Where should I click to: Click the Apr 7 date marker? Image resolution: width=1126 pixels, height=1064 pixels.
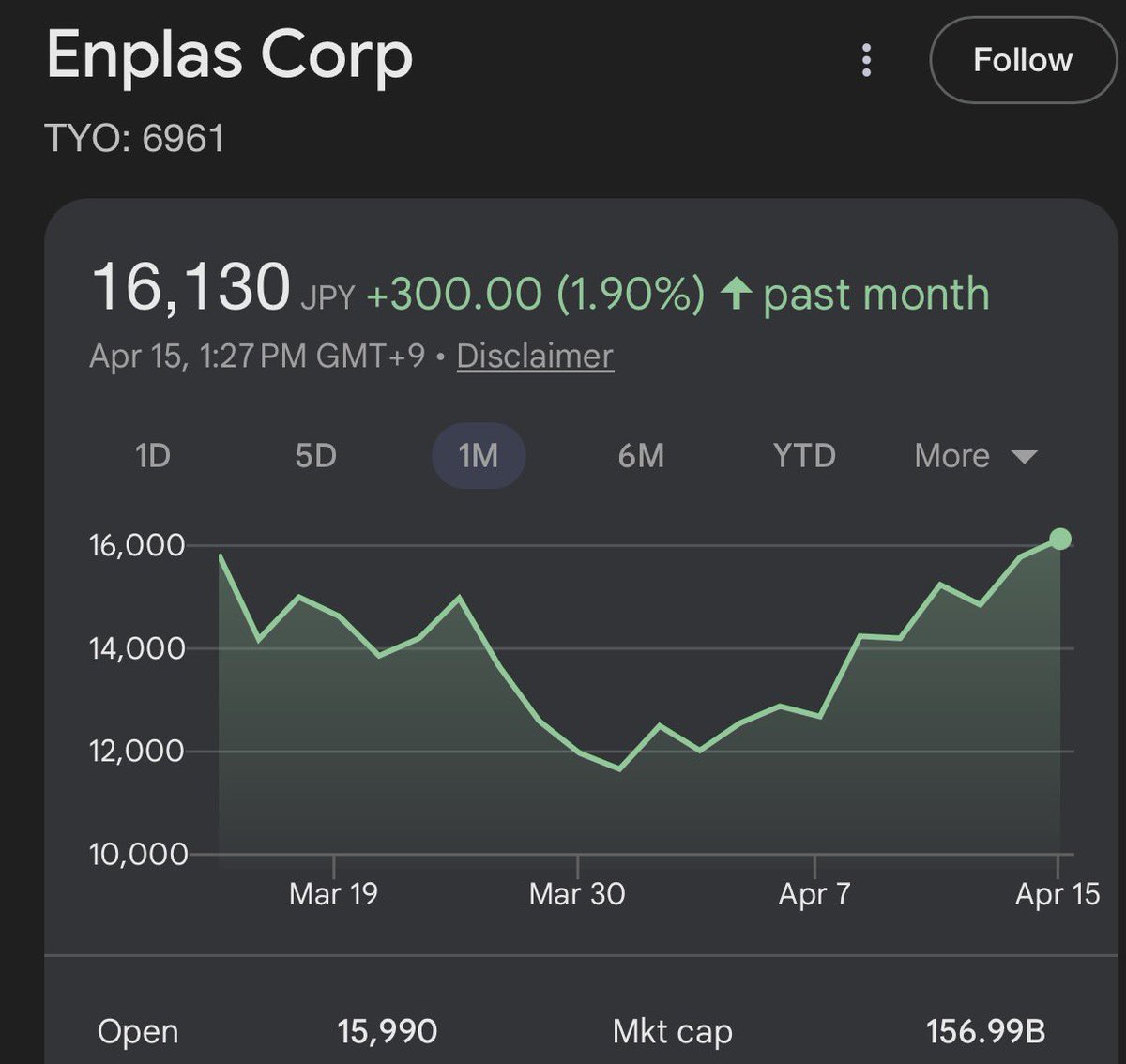814,894
